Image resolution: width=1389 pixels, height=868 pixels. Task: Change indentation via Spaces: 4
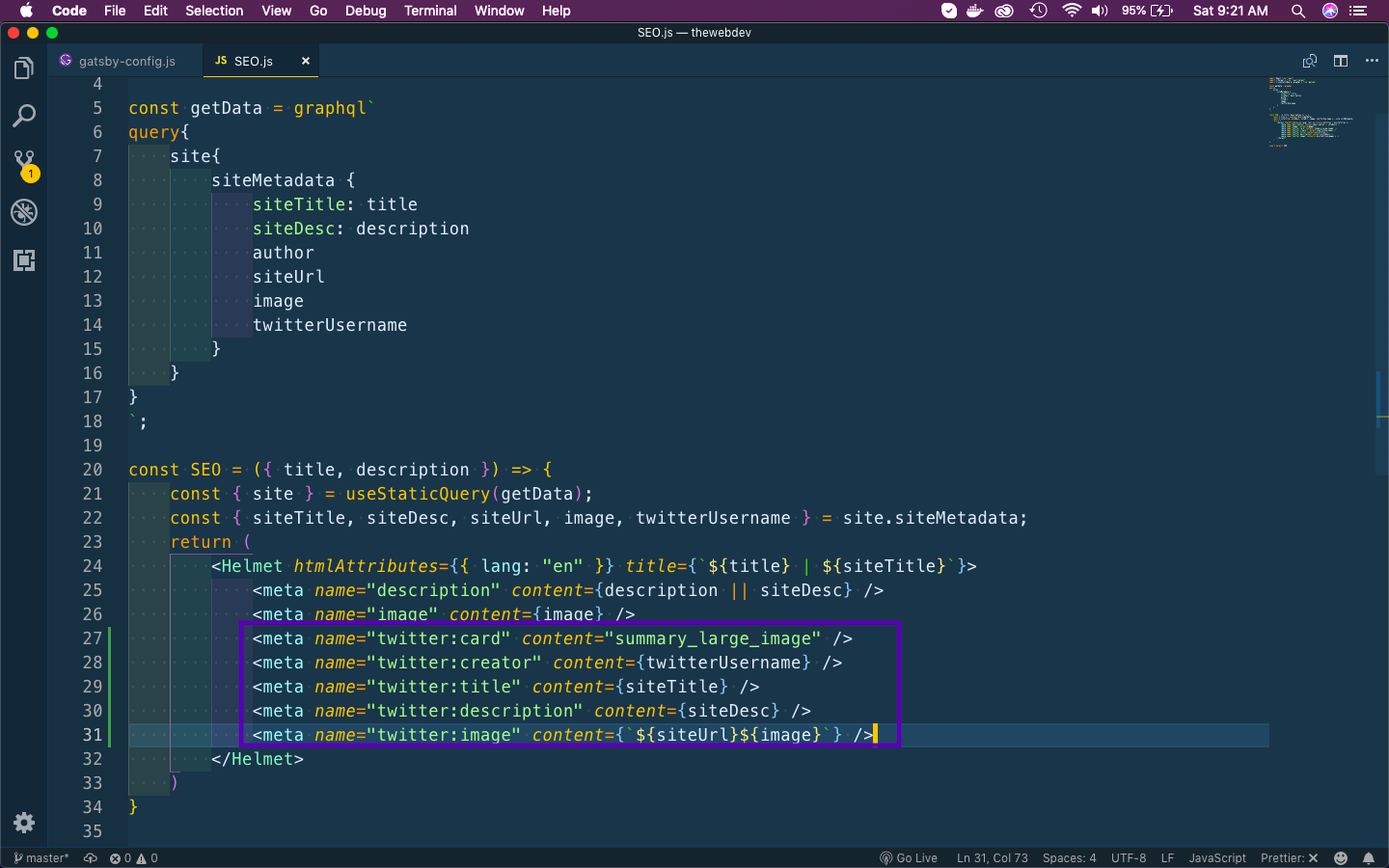click(1069, 857)
